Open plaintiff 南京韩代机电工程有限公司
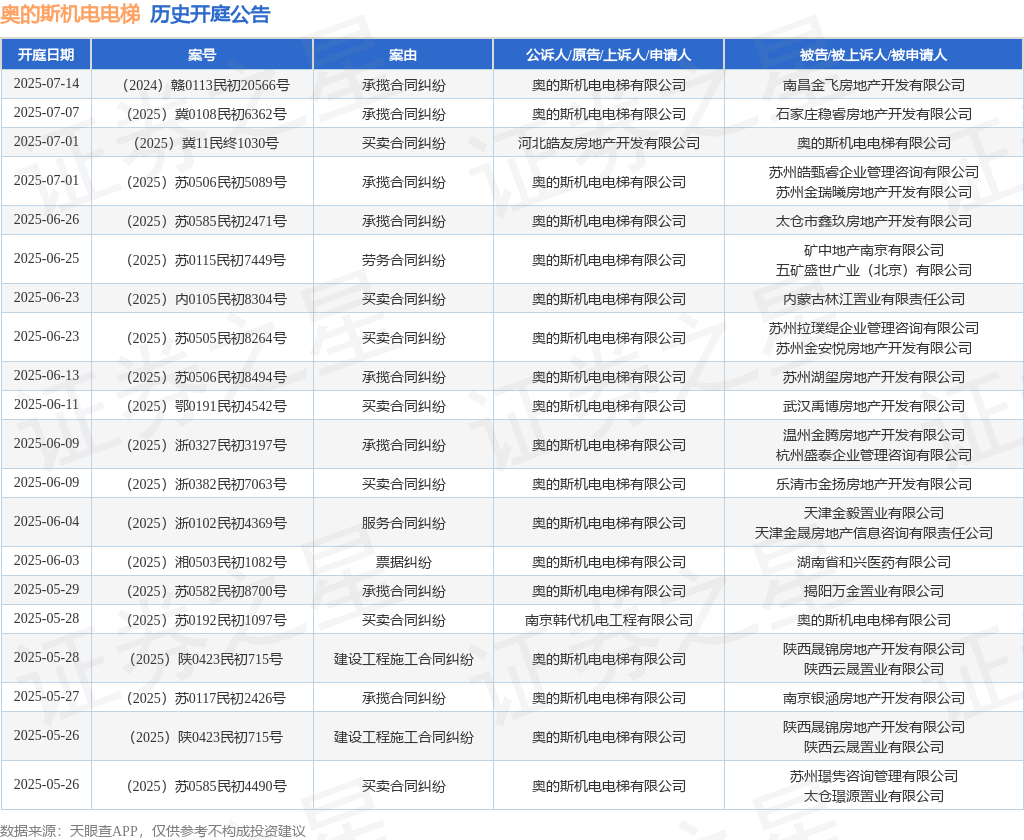1024x840 pixels. point(609,620)
